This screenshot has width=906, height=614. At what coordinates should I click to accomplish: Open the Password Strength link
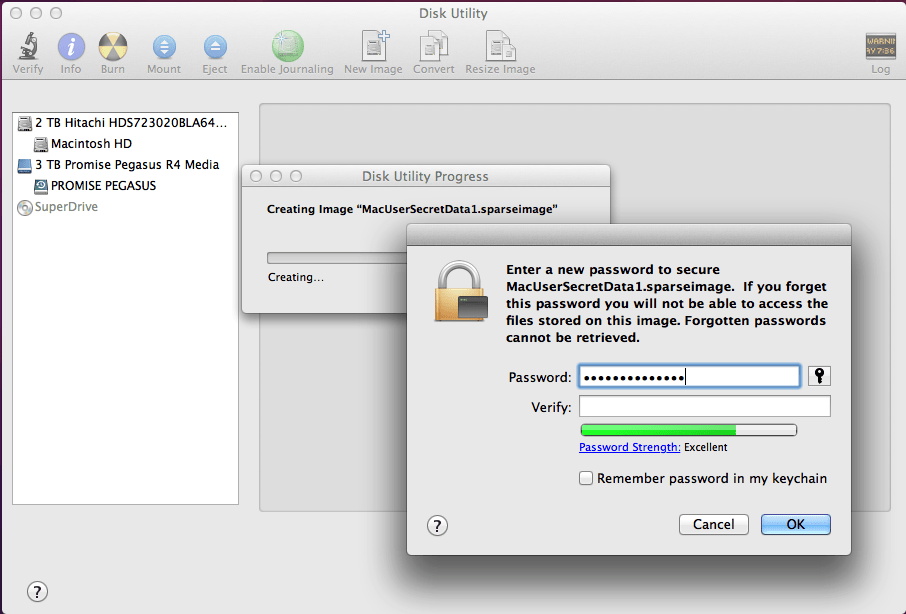click(629, 447)
